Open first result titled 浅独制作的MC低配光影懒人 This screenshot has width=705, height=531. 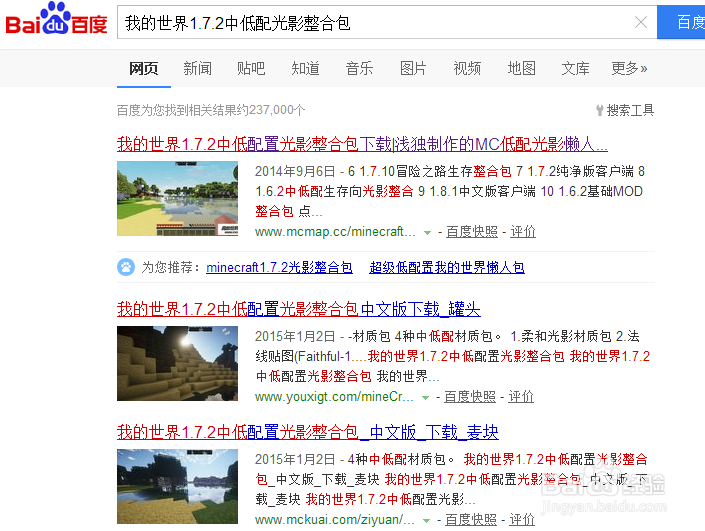(362, 144)
